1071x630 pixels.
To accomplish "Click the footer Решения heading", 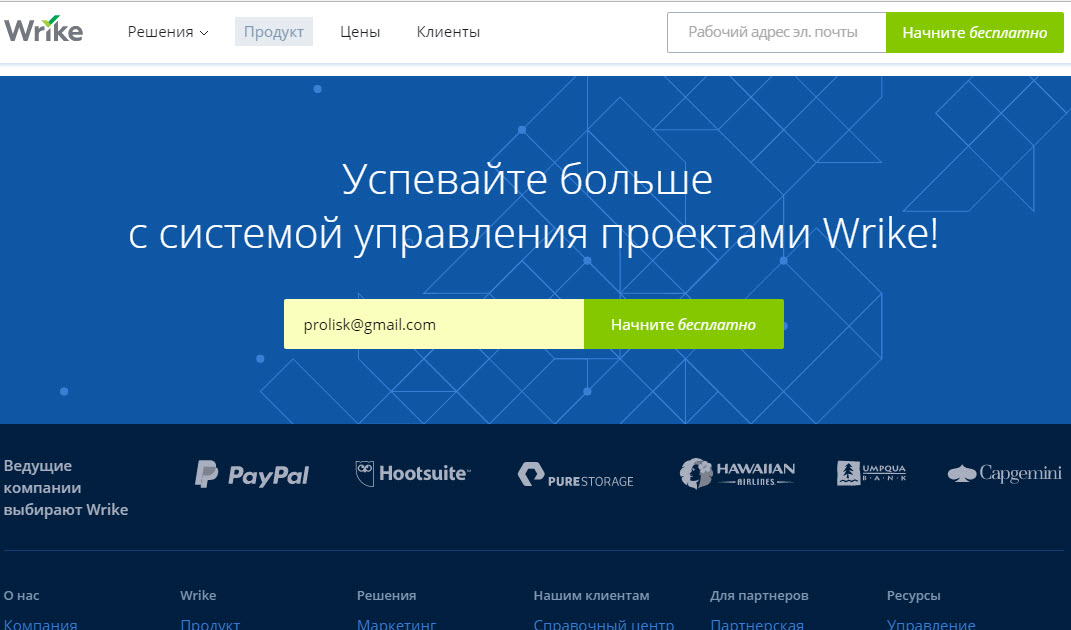I will [x=387, y=595].
